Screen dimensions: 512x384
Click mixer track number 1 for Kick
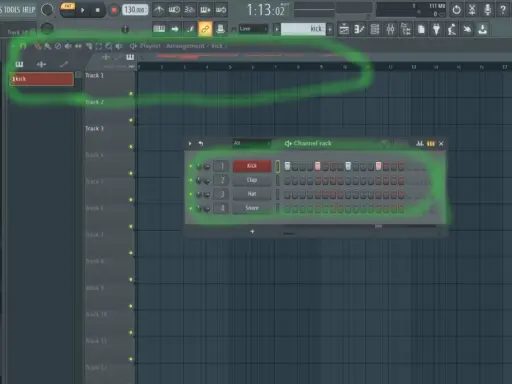pos(221,166)
